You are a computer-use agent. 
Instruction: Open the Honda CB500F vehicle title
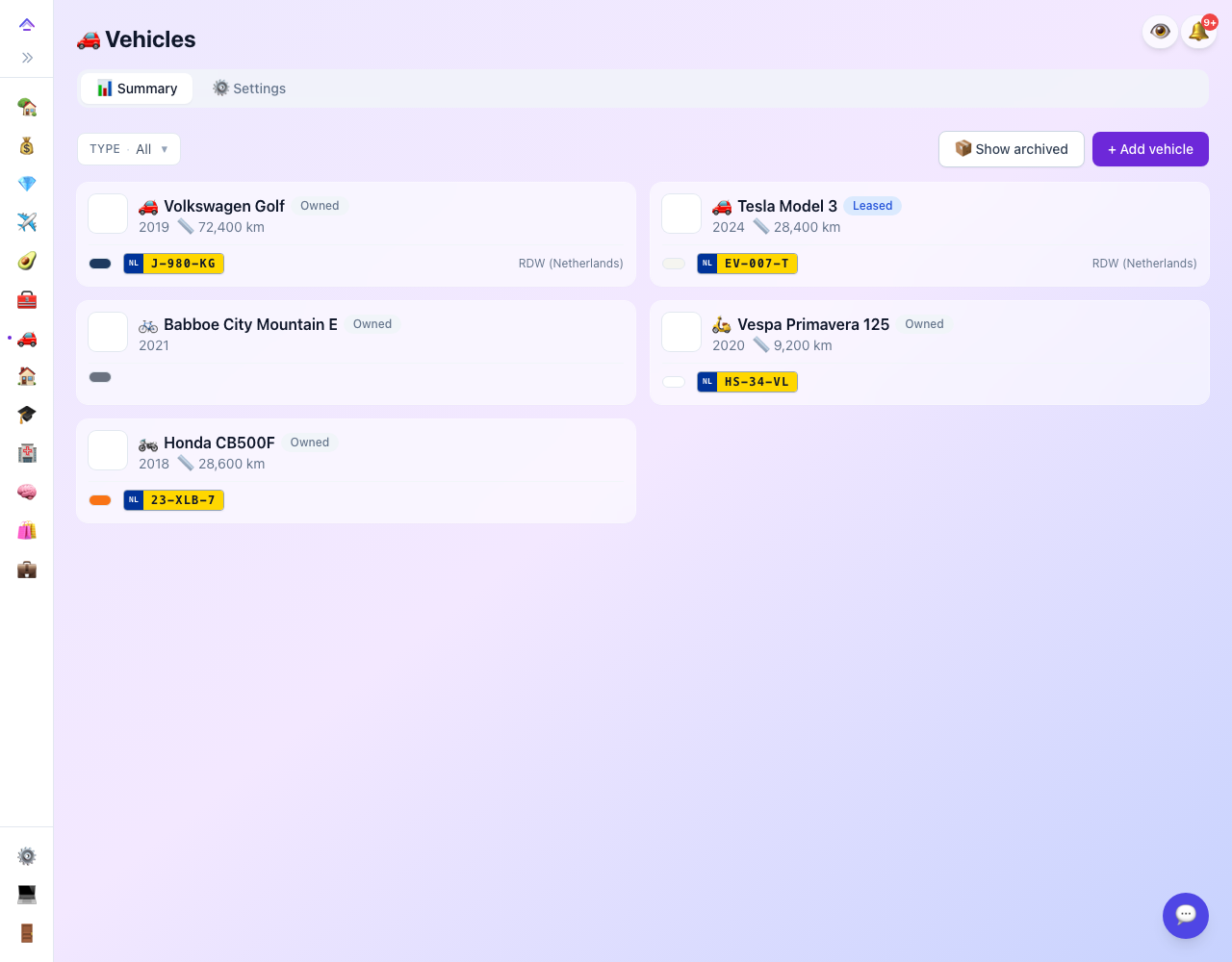point(219,443)
